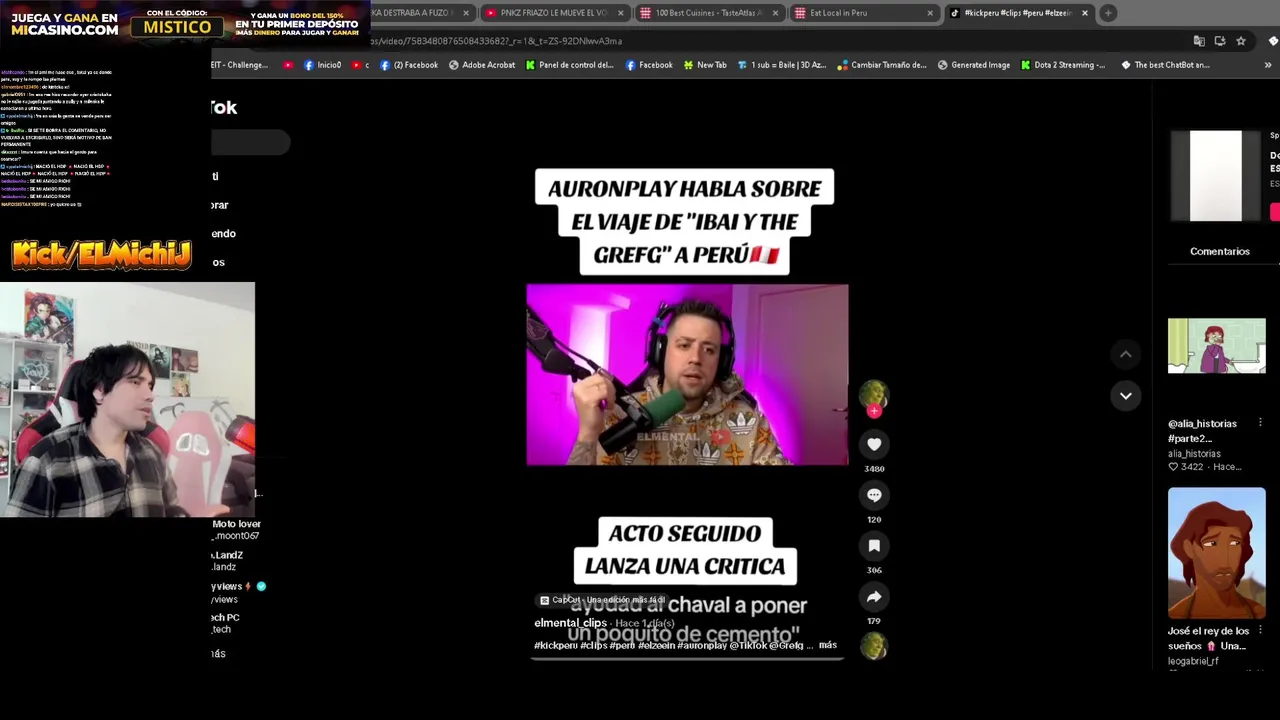Open 'Dota 2 Streaming' bookmark
1280x720 pixels.
[x=1062, y=65]
